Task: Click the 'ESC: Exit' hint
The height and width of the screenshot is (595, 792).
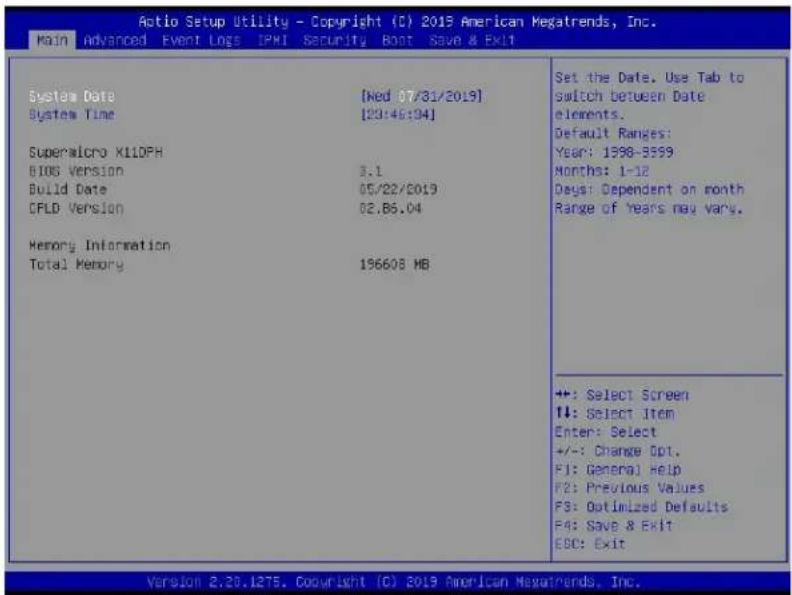Action: point(590,544)
